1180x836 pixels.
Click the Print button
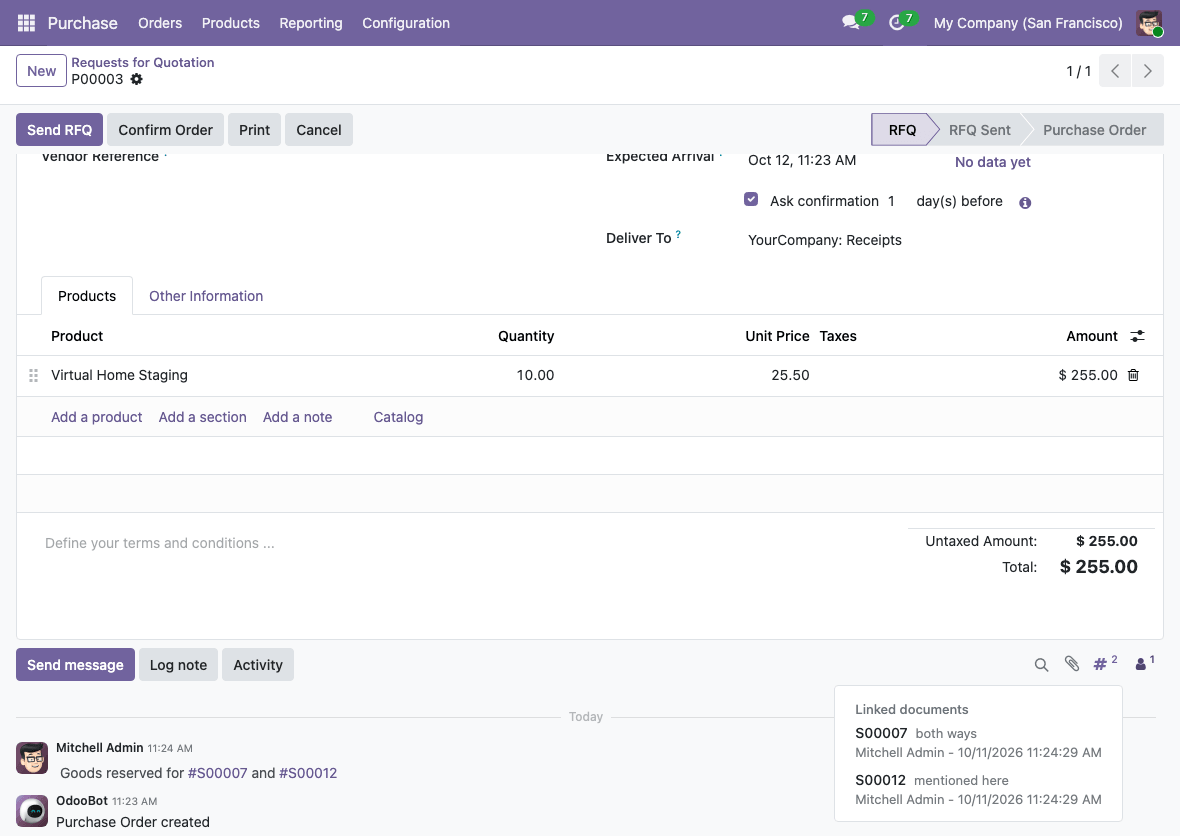pyautogui.click(x=254, y=130)
